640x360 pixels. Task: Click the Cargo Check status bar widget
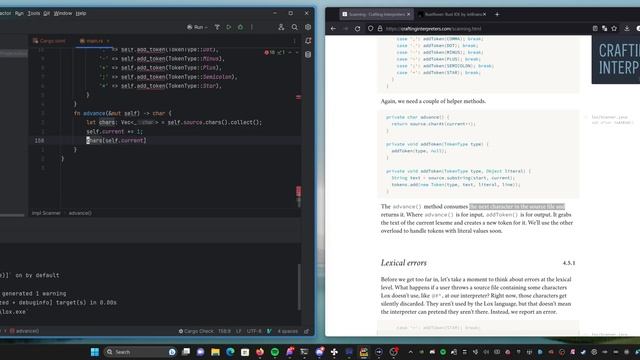(196, 331)
